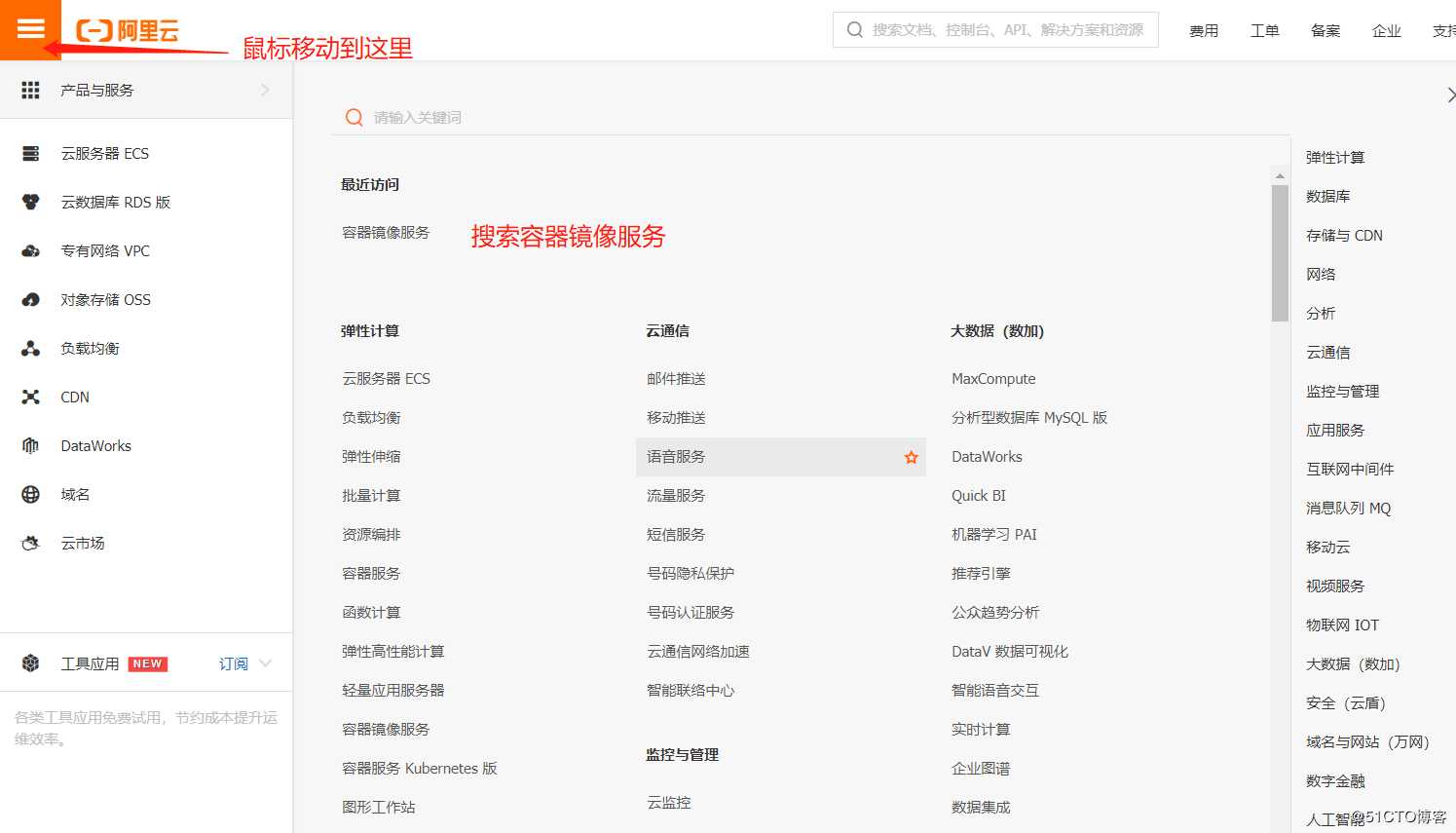Jump to 物联网 IOT category

point(1343,625)
